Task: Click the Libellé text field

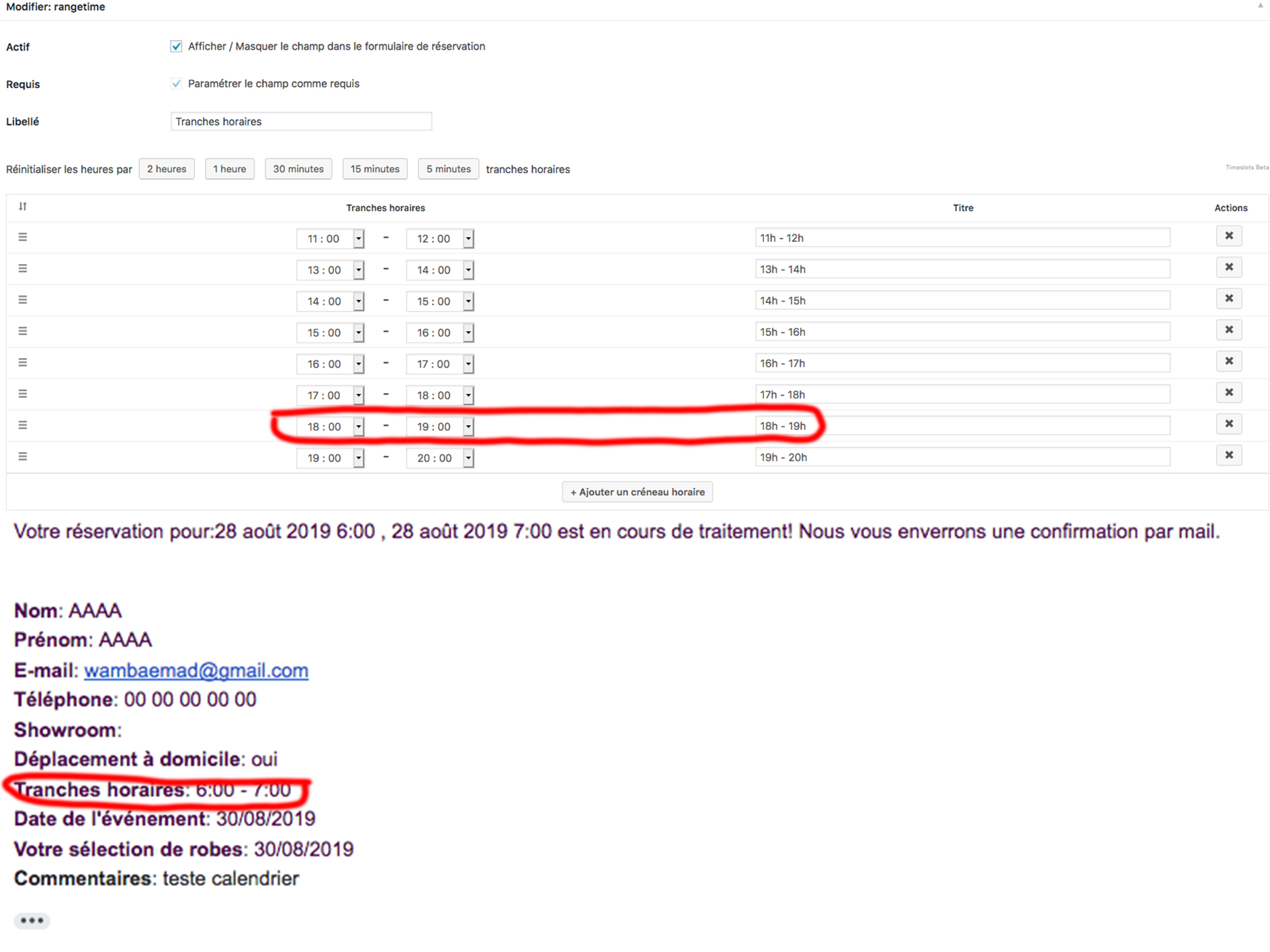Action: point(301,122)
